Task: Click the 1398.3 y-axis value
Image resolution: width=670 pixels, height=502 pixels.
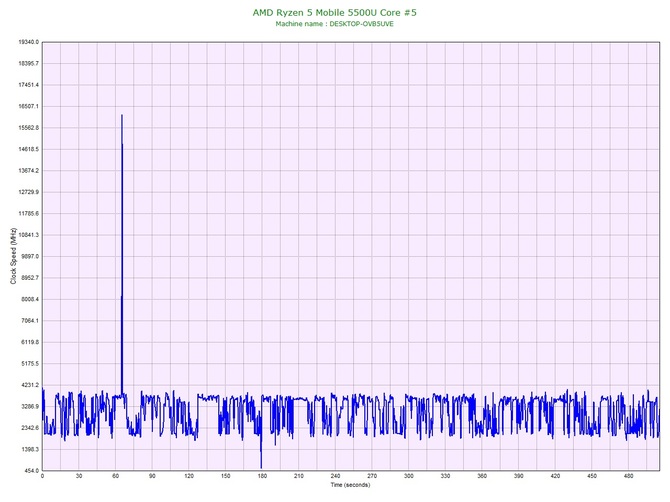Action: coord(30,449)
